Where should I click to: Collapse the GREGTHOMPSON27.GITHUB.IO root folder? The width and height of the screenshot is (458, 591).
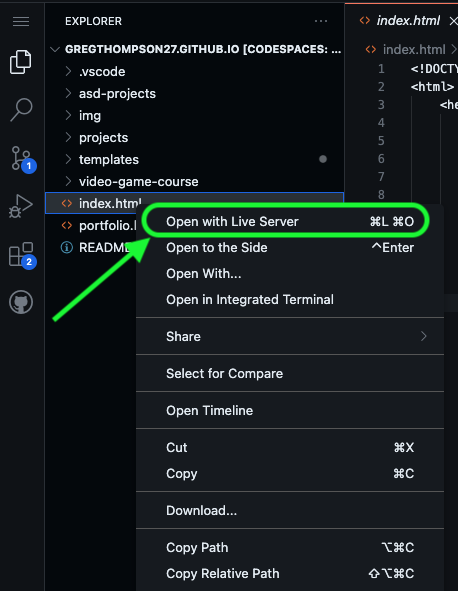55,49
